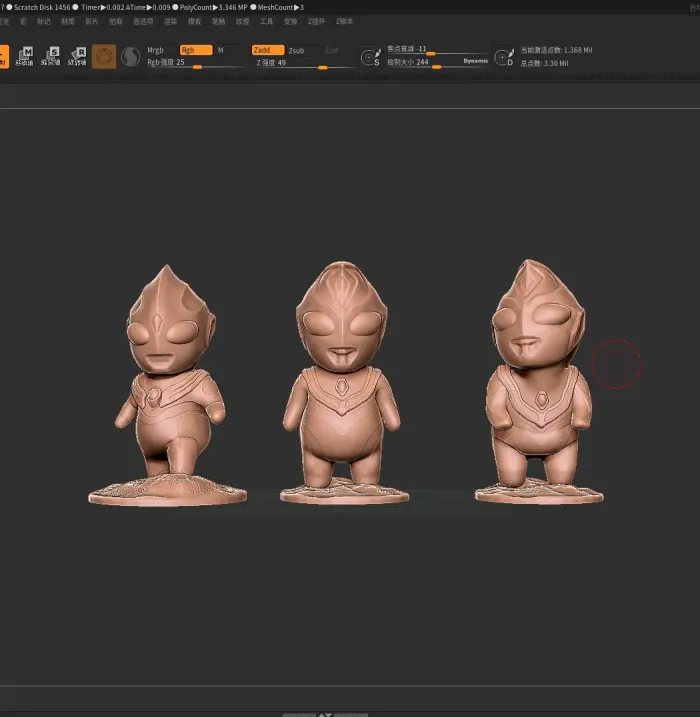Open the 标记 (Marker) menu
The height and width of the screenshot is (717, 700).
[x=44, y=21]
